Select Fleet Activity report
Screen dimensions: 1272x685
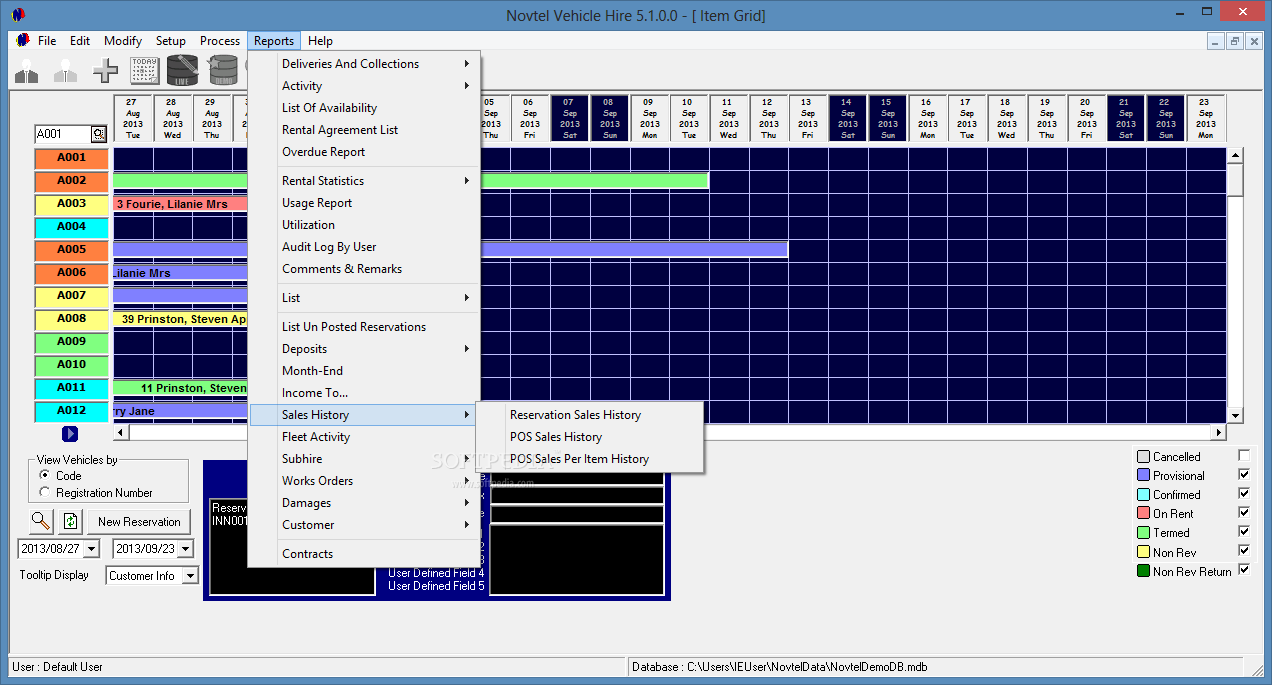[365, 437]
